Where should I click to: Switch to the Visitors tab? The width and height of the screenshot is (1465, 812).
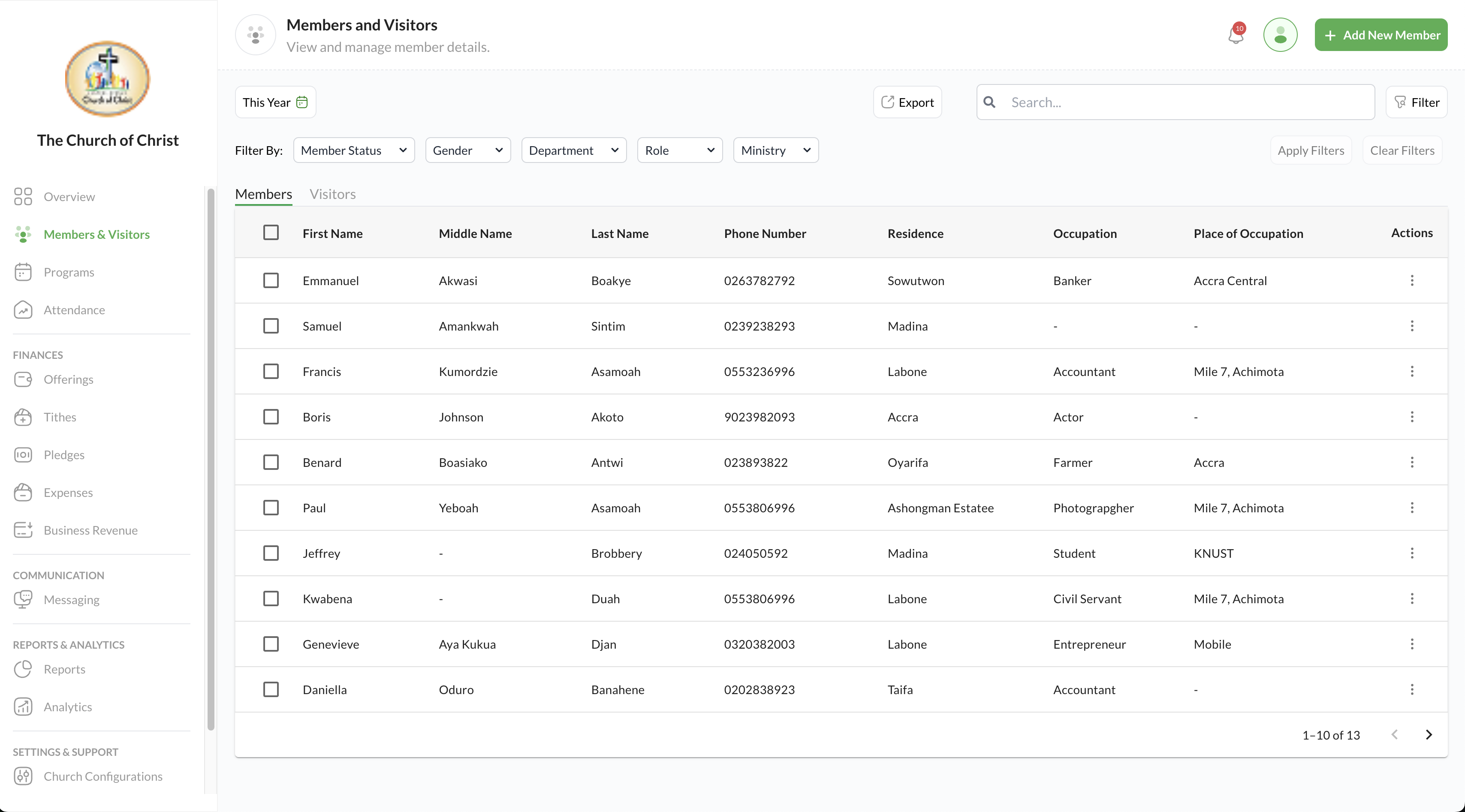333,194
